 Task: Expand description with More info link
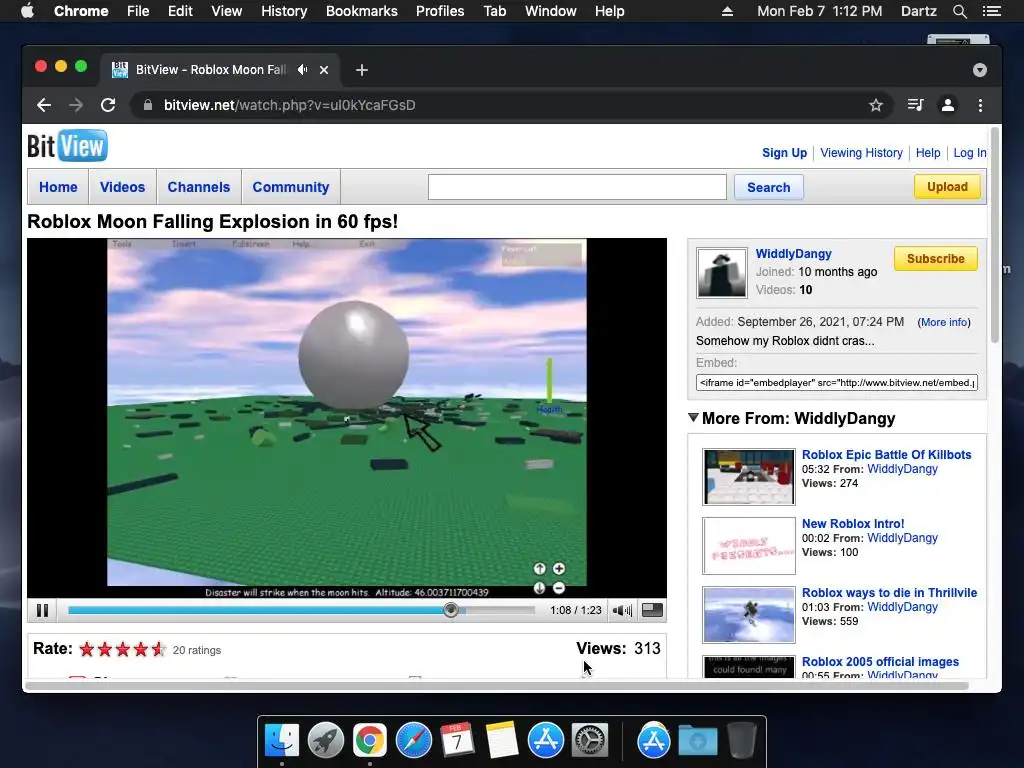pyautogui.click(x=944, y=322)
